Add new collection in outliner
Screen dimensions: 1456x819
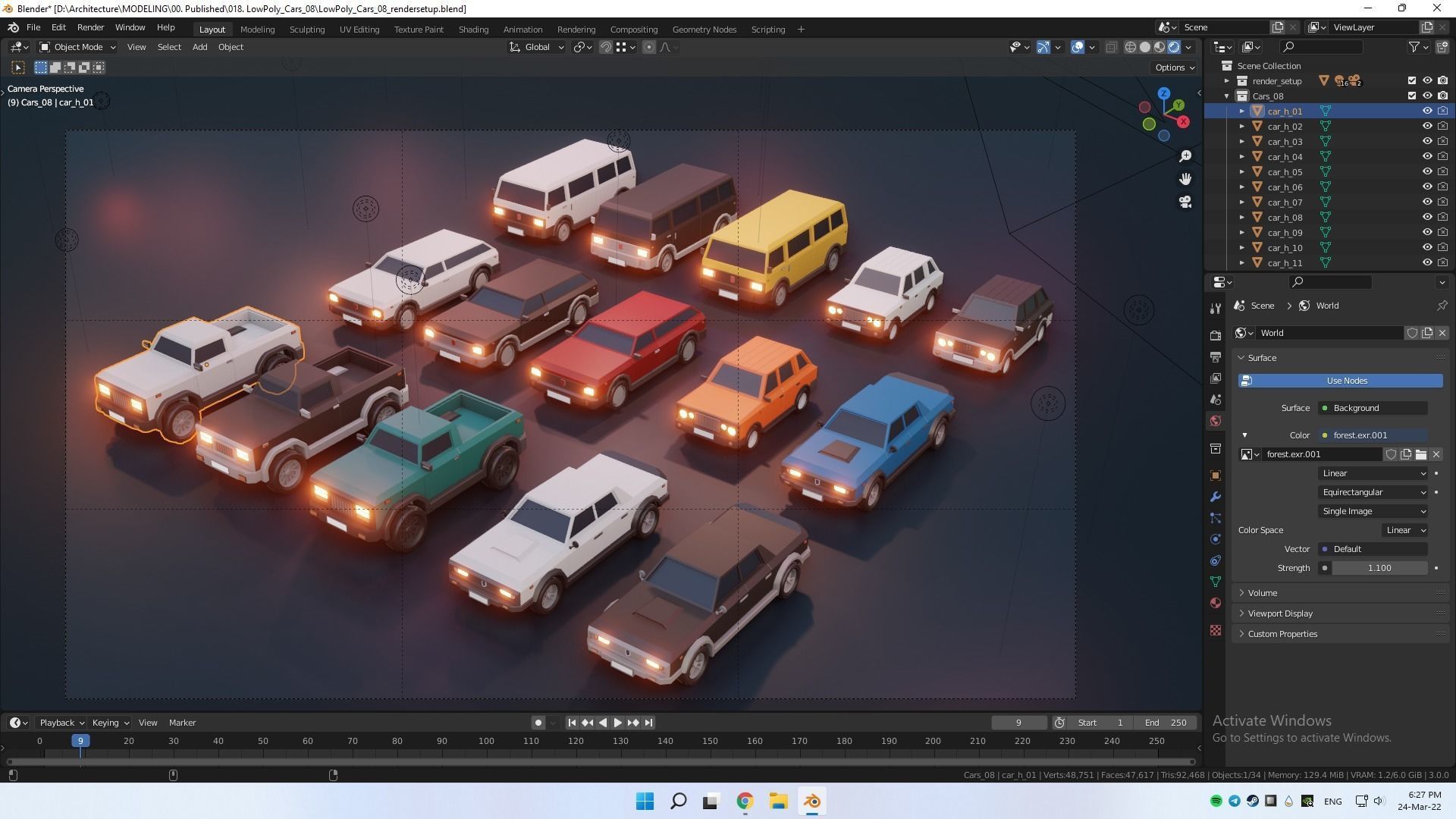tap(1443, 47)
